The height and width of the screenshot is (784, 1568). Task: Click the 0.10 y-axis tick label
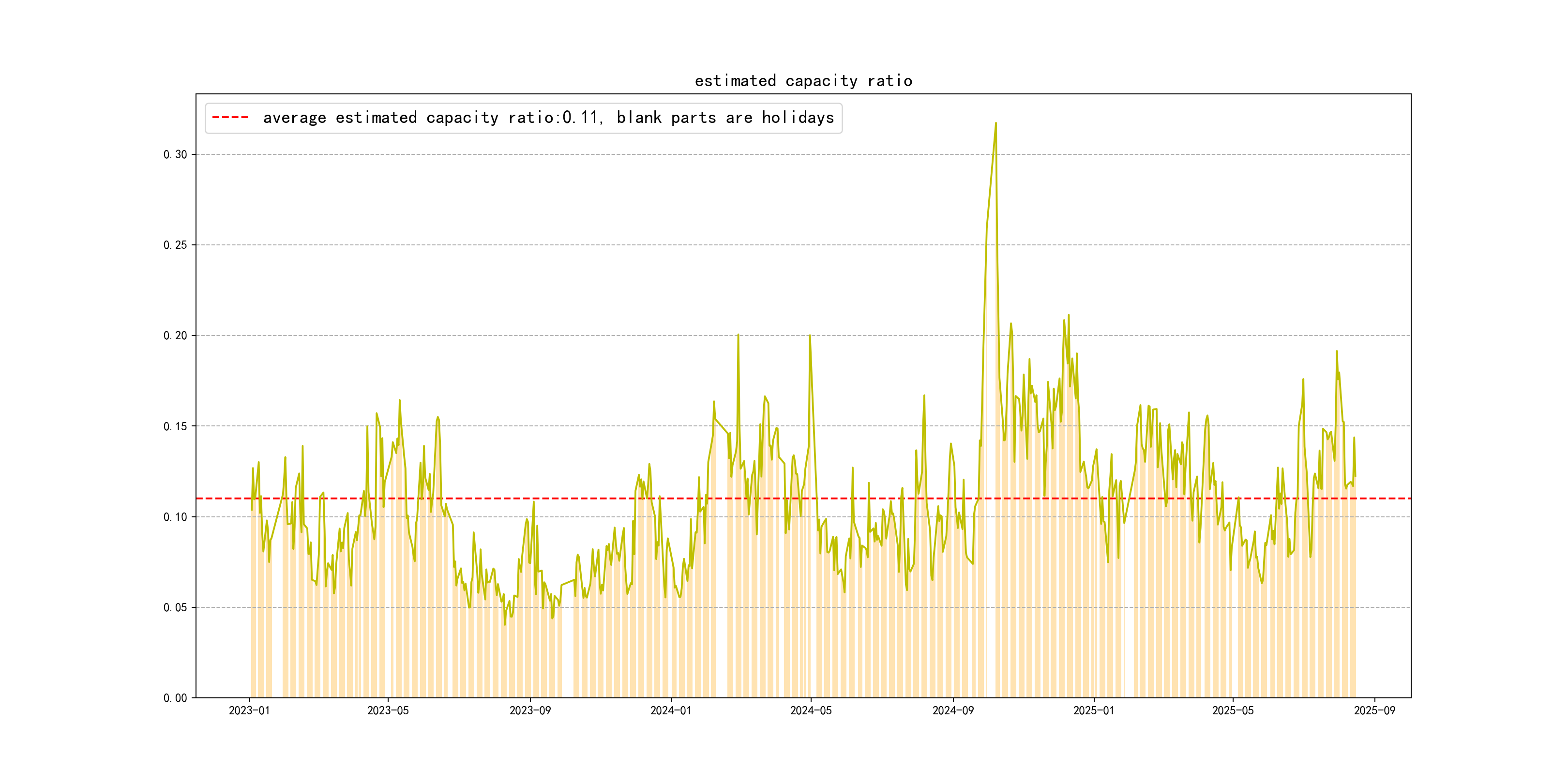(x=175, y=517)
